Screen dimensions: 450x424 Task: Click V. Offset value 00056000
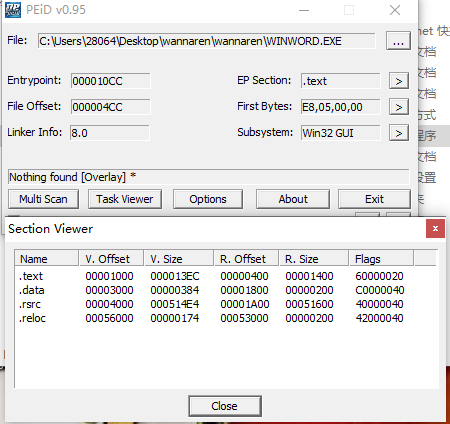pyautogui.click(x=109, y=318)
